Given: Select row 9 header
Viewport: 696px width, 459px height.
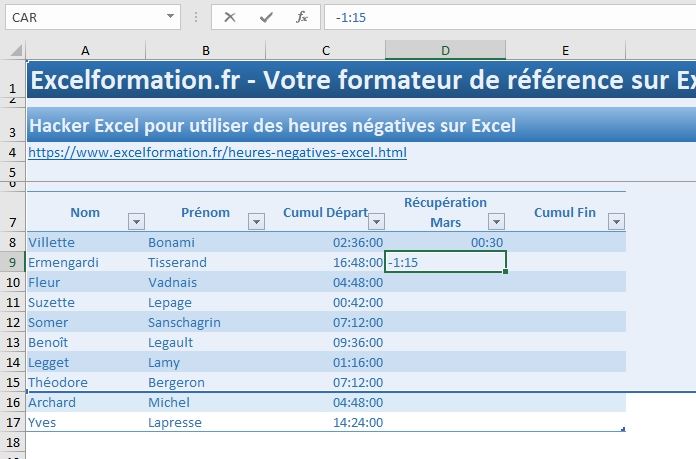Looking at the screenshot, I should pos(13,262).
